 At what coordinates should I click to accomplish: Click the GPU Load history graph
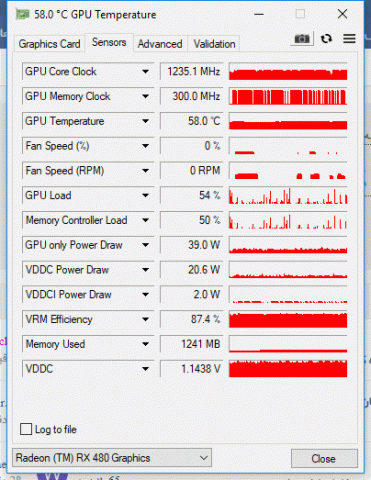tap(288, 195)
